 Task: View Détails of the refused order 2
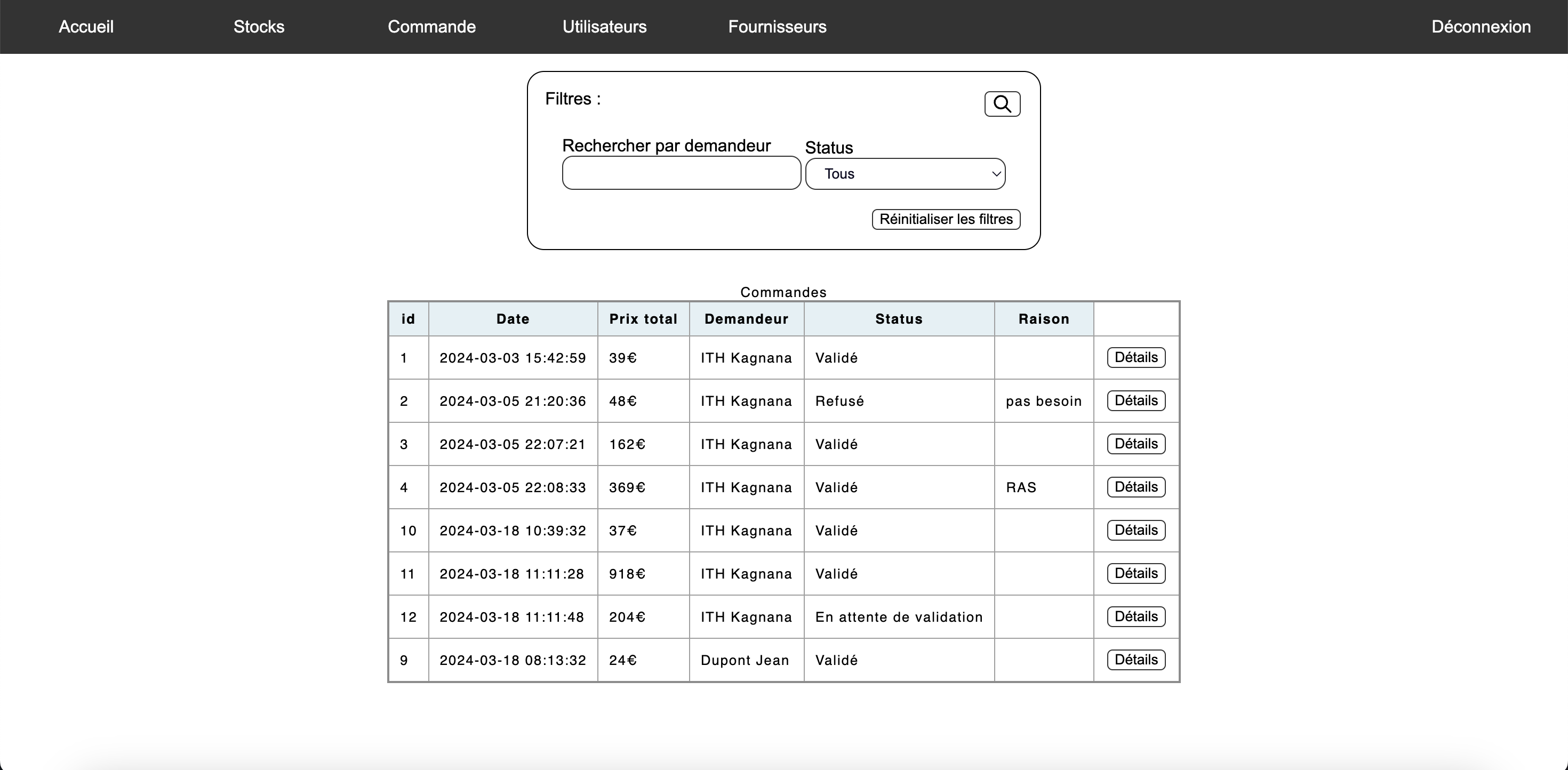(x=1135, y=400)
